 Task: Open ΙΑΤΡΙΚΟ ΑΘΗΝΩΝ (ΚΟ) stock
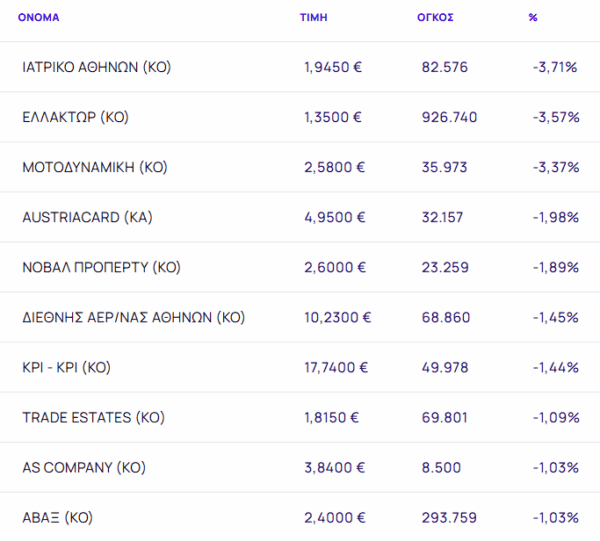coord(96,67)
